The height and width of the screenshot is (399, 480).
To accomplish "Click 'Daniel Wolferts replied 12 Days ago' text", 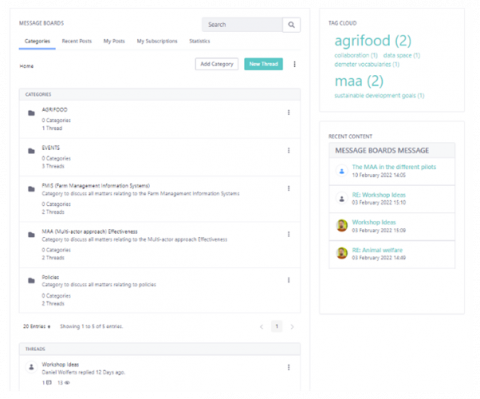I will (83, 372).
